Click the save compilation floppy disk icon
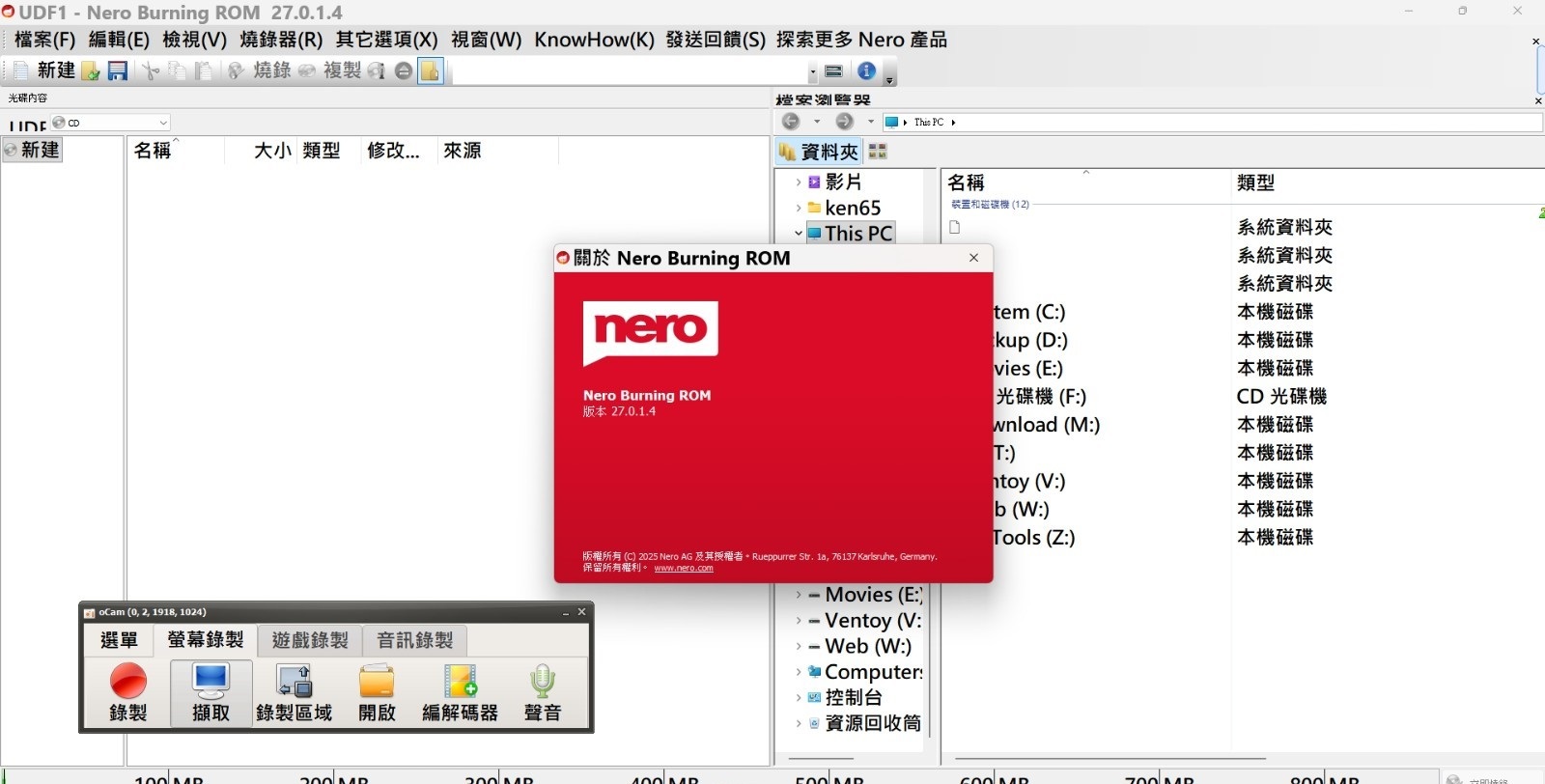Screen dimensions: 1545x784 click(x=118, y=70)
